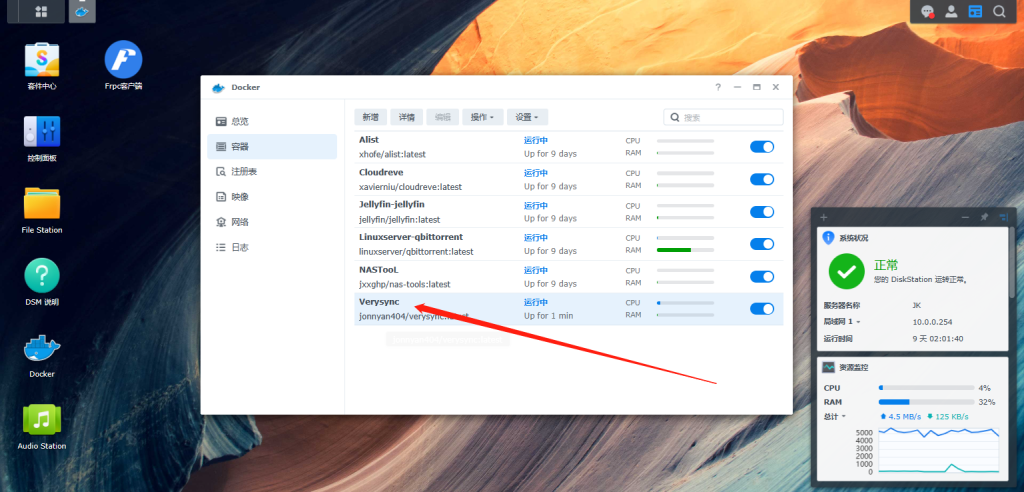Click the qbittorrent green RAM usage bar
The width and height of the screenshot is (1024, 492).
pyautogui.click(x=685, y=250)
